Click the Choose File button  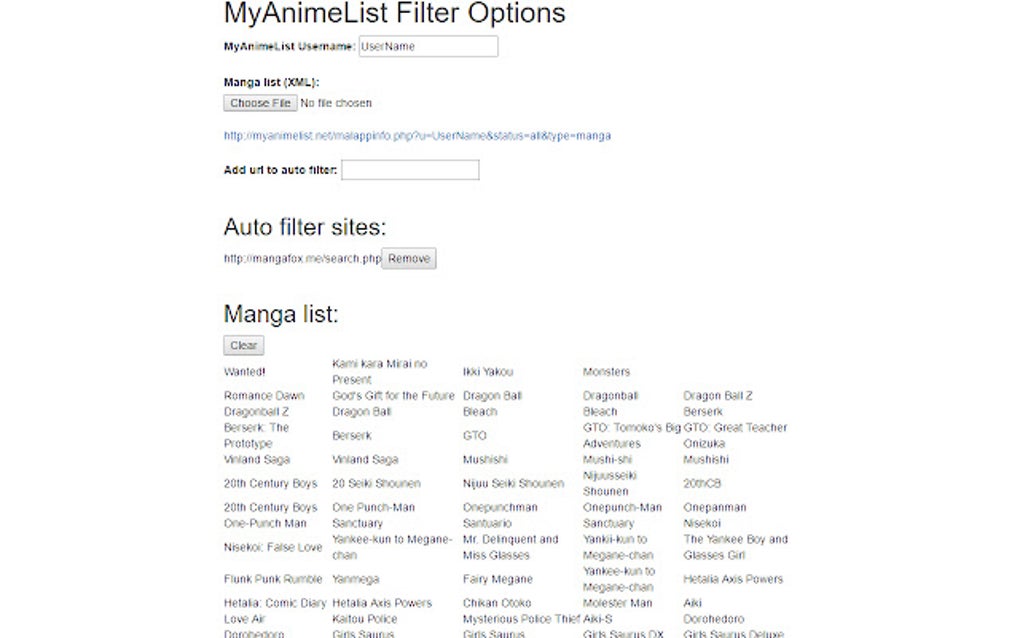tap(259, 102)
